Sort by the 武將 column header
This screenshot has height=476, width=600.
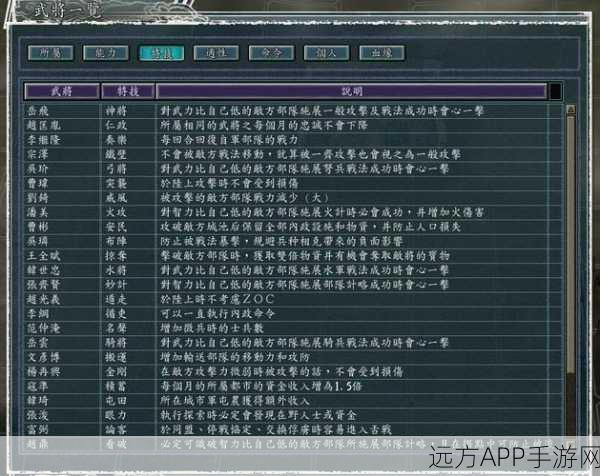pyautogui.click(x=62, y=91)
